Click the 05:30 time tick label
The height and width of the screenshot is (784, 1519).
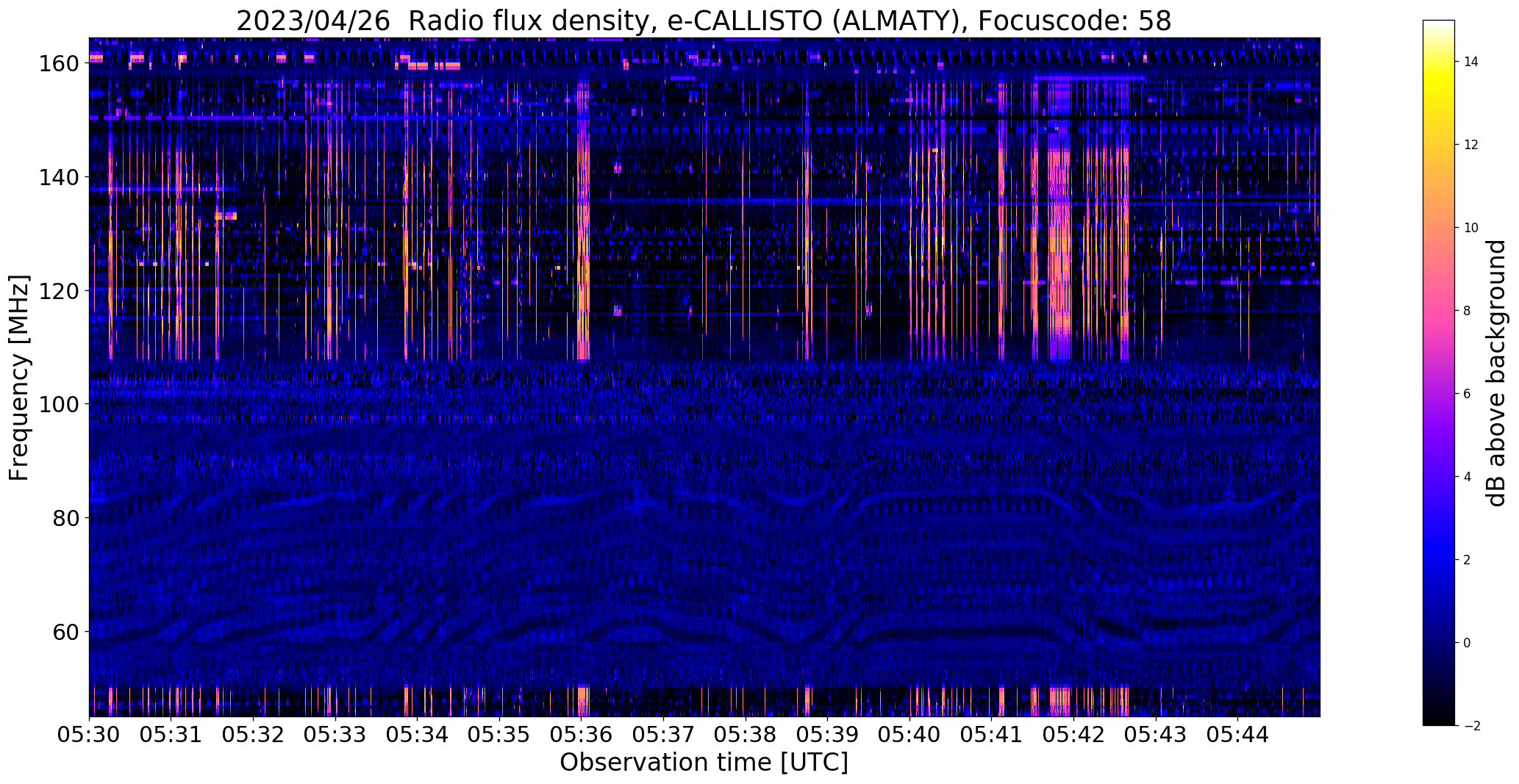[x=89, y=735]
